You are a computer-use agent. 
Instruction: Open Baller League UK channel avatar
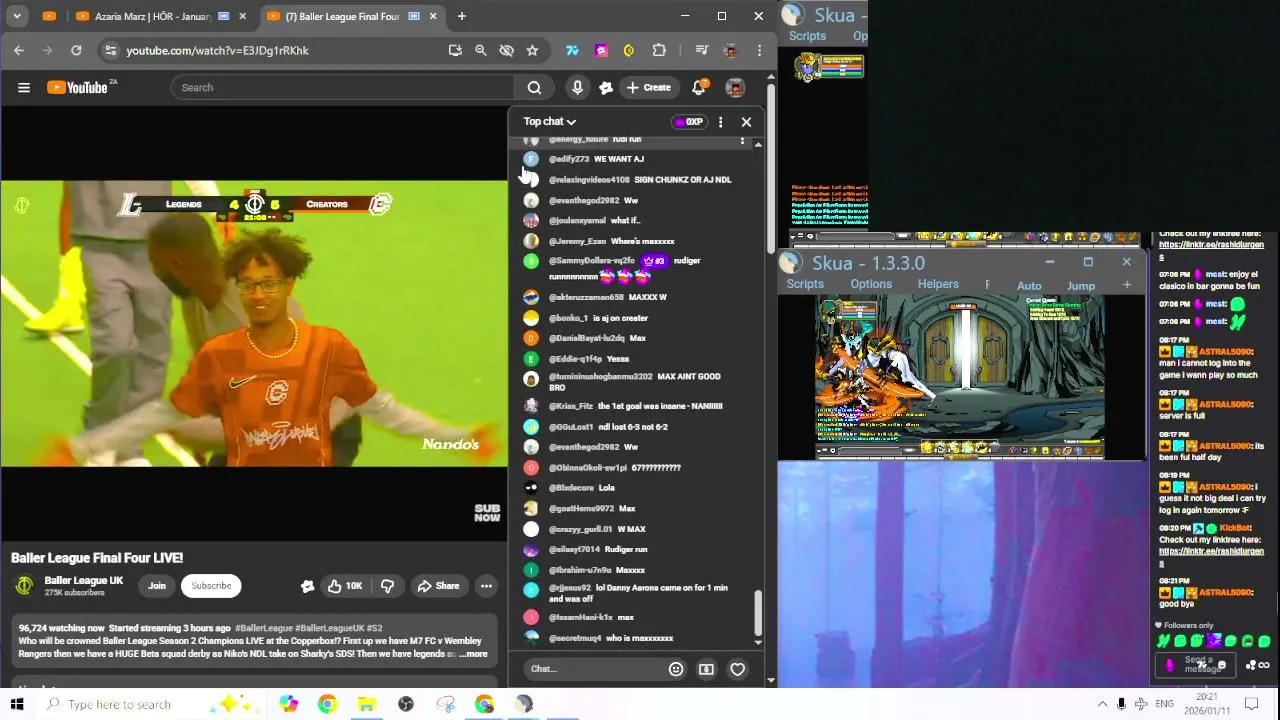coord(24,586)
